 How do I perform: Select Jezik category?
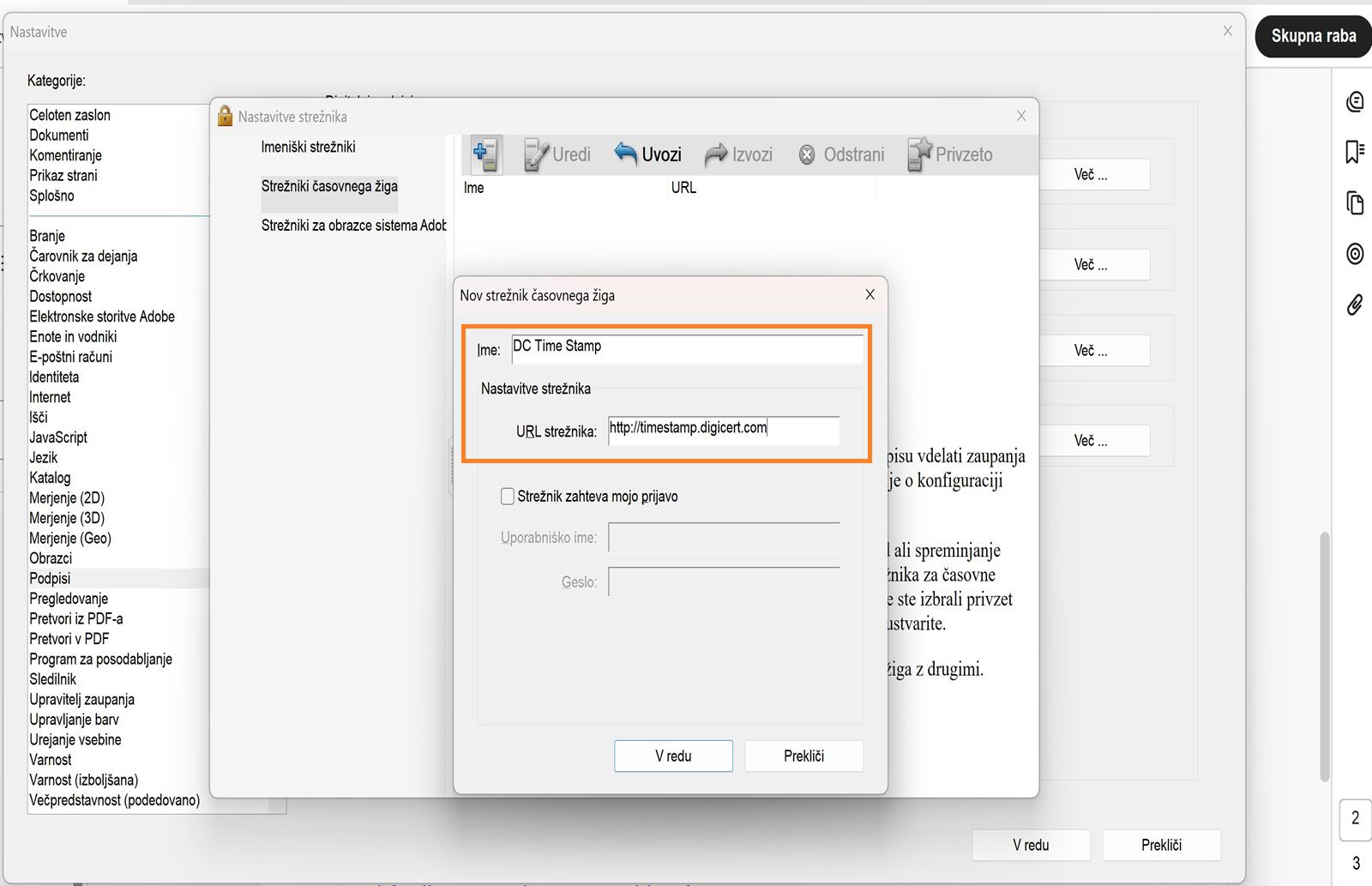point(44,458)
